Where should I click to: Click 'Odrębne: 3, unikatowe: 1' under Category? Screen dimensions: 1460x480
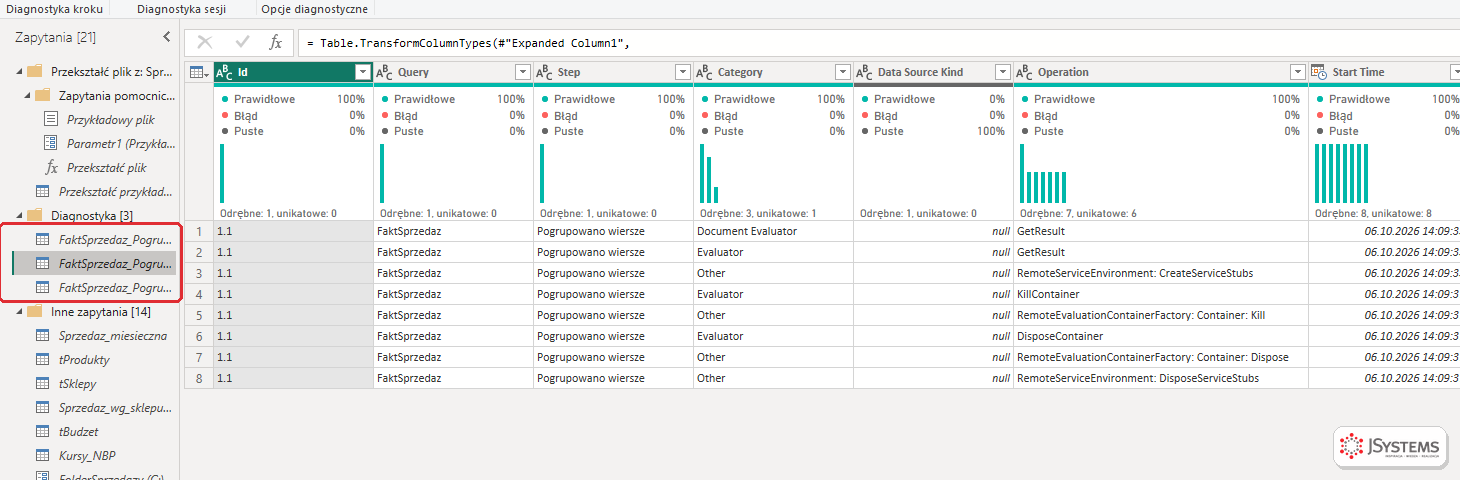(758, 213)
